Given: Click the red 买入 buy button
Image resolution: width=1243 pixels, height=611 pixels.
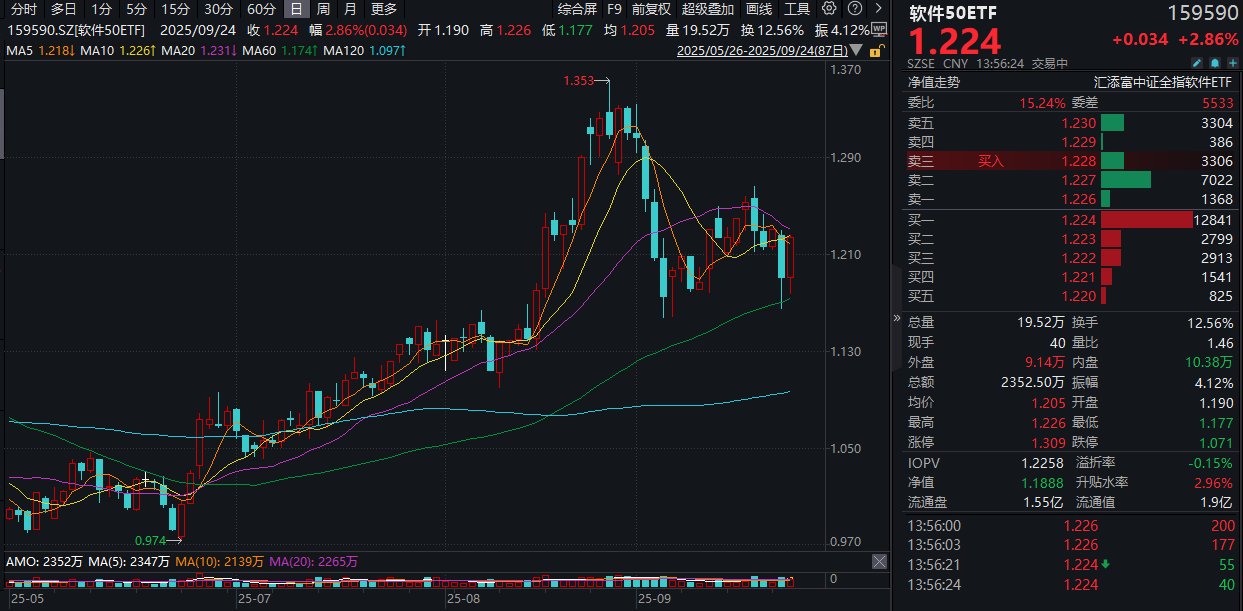Looking at the screenshot, I should (x=989, y=160).
